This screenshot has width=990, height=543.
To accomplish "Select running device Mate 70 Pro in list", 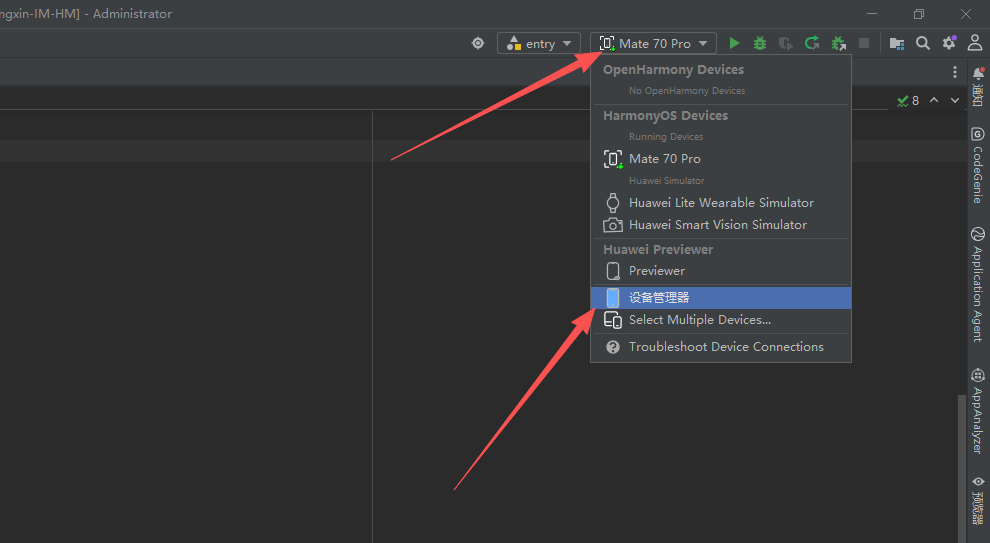I will pos(720,158).
